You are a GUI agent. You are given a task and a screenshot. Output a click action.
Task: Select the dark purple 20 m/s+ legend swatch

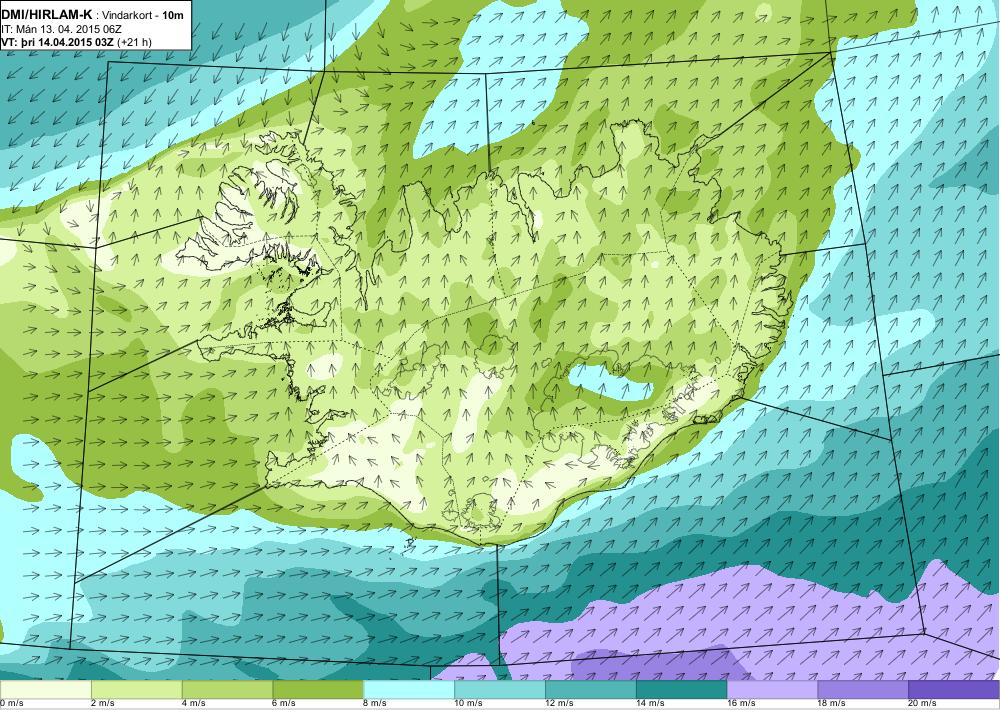point(954,689)
